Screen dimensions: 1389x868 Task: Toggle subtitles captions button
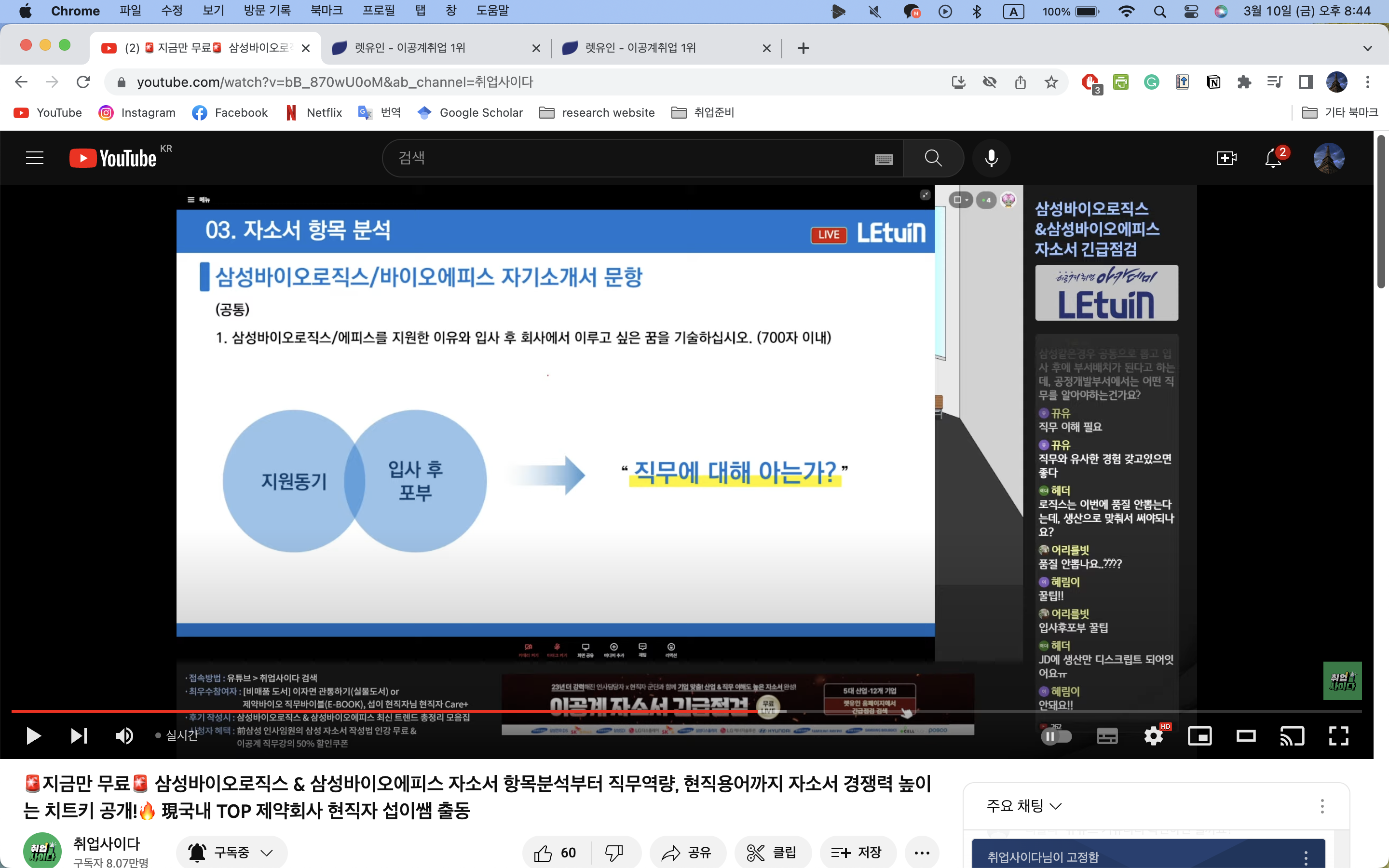click(1106, 736)
